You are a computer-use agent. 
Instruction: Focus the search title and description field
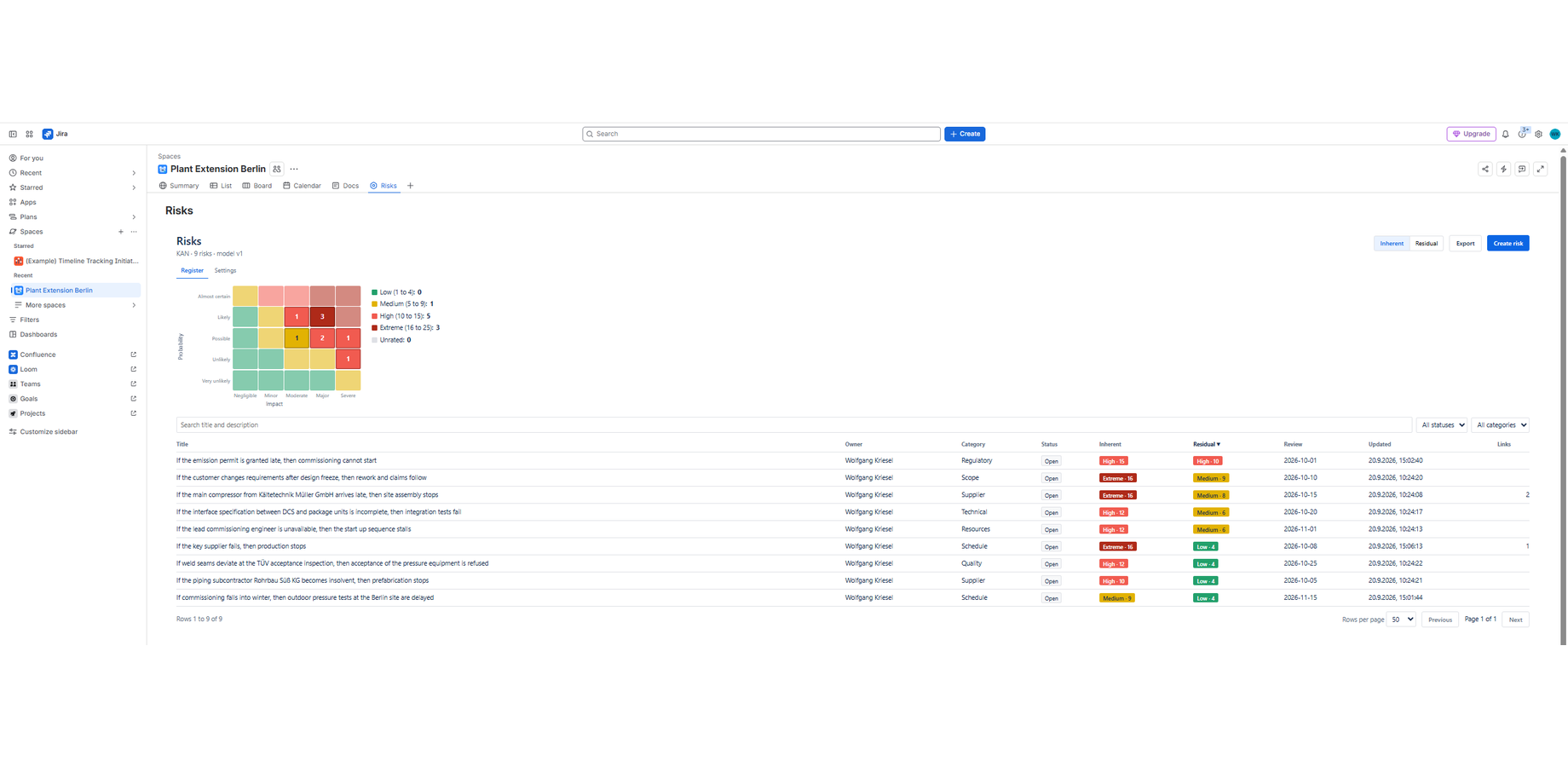(x=793, y=424)
